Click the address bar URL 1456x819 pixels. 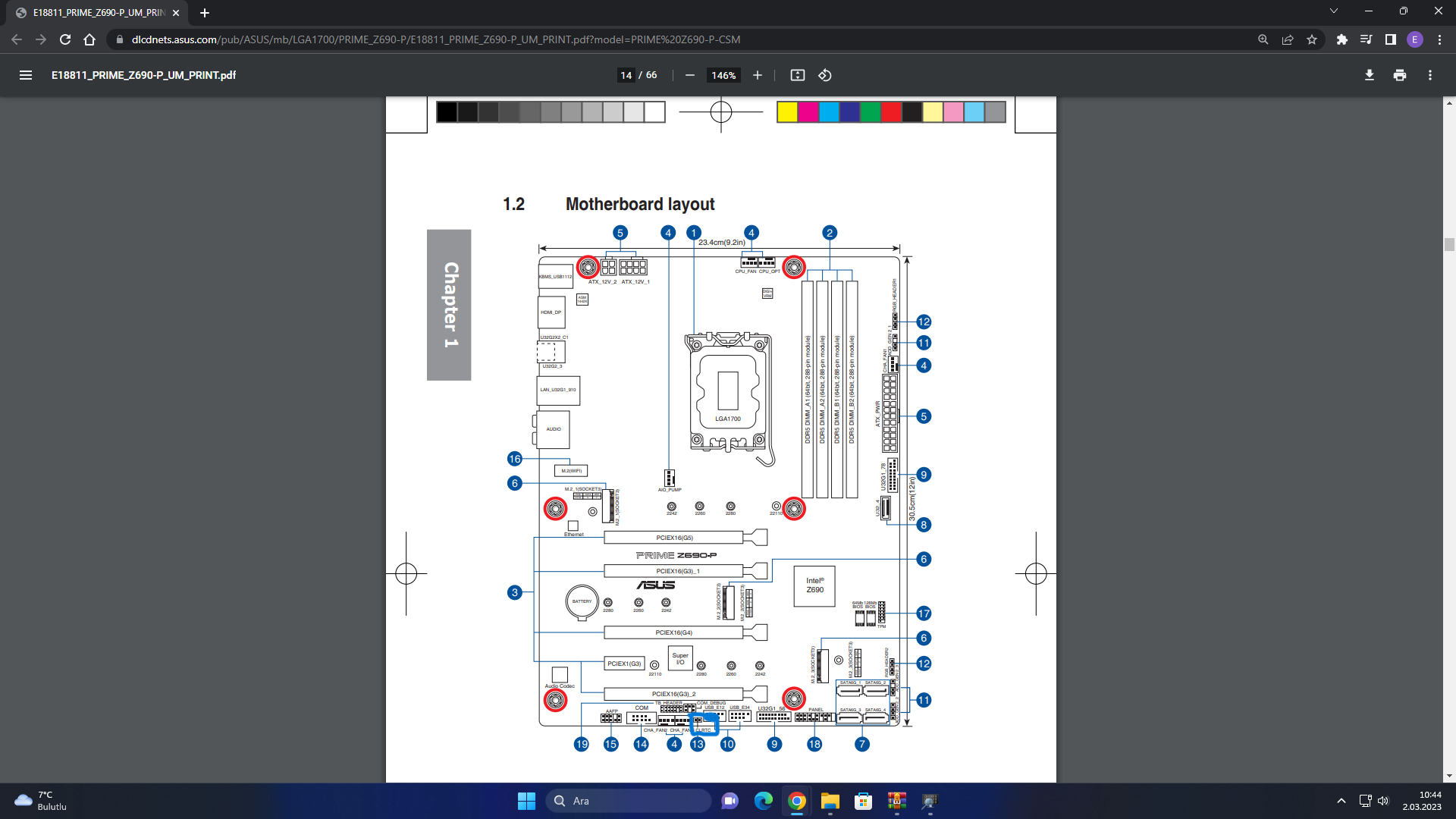[435, 39]
